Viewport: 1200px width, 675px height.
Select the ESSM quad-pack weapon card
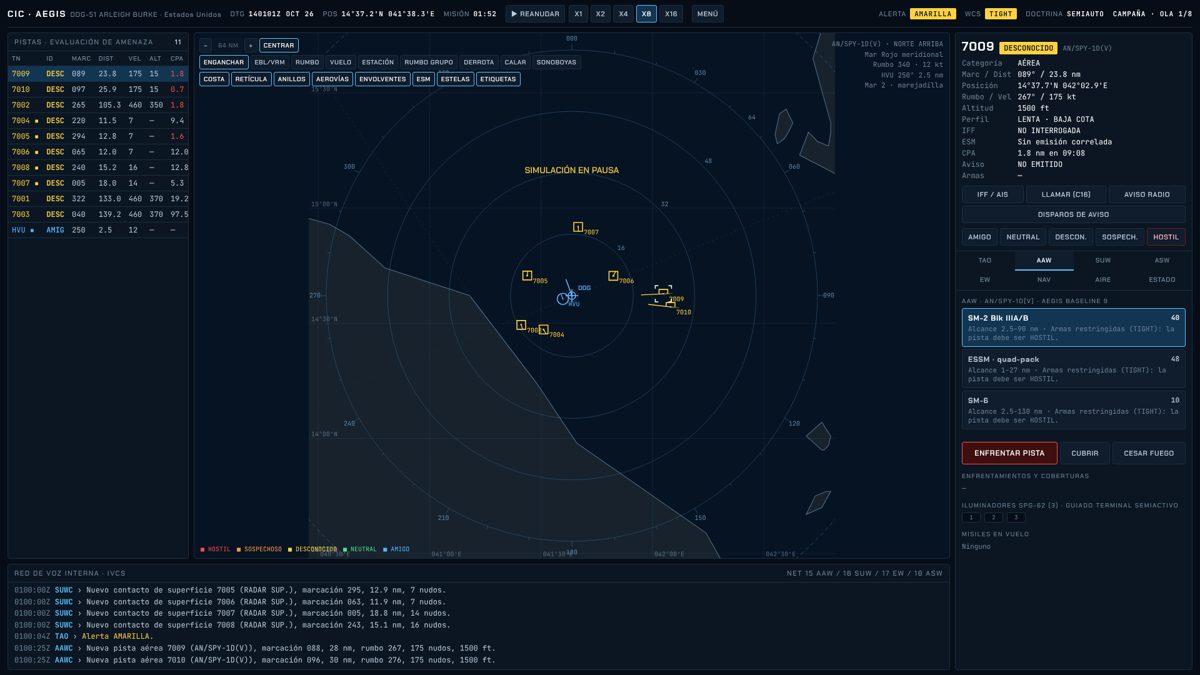point(1074,368)
